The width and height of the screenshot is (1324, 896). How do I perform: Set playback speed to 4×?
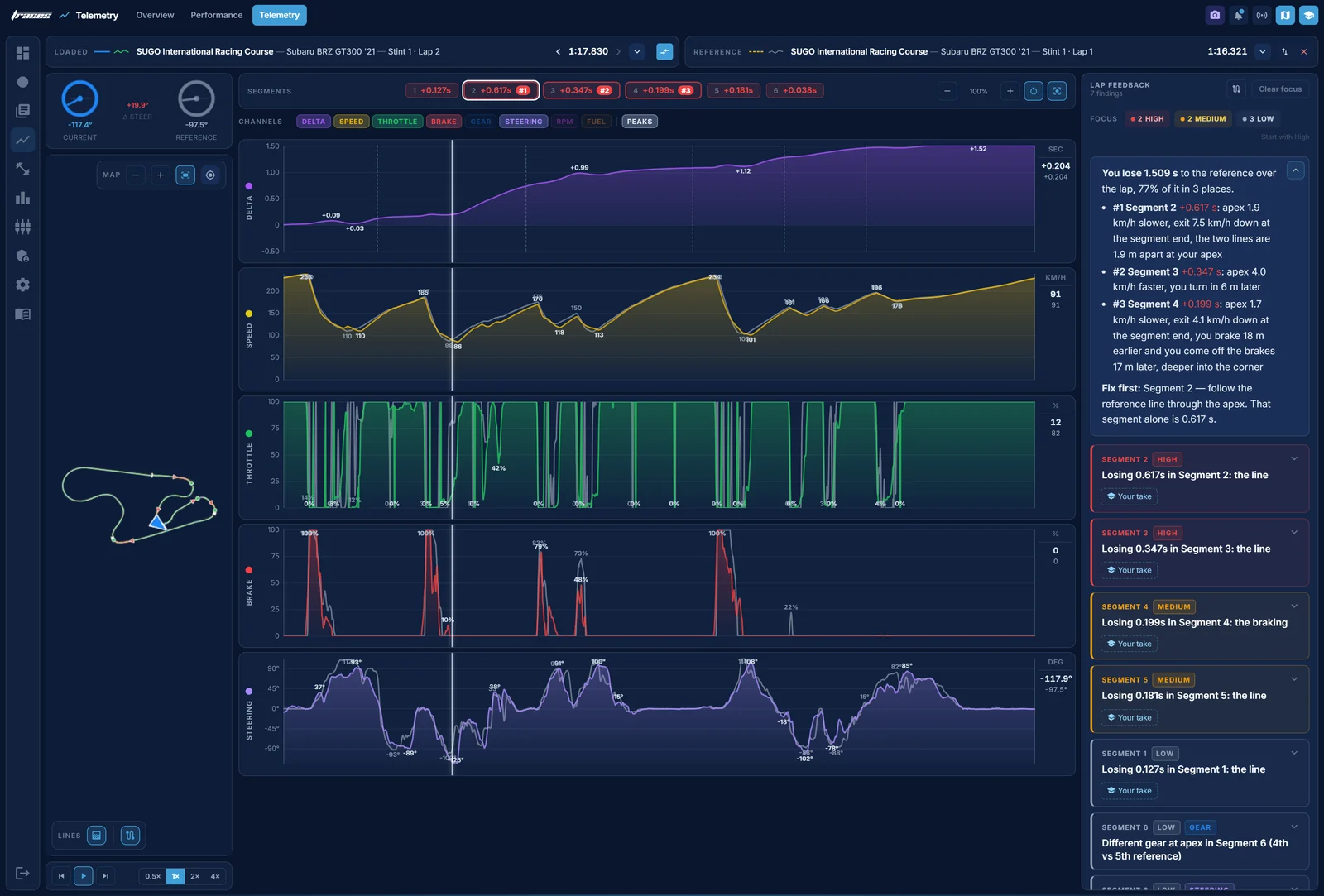point(215,876)
